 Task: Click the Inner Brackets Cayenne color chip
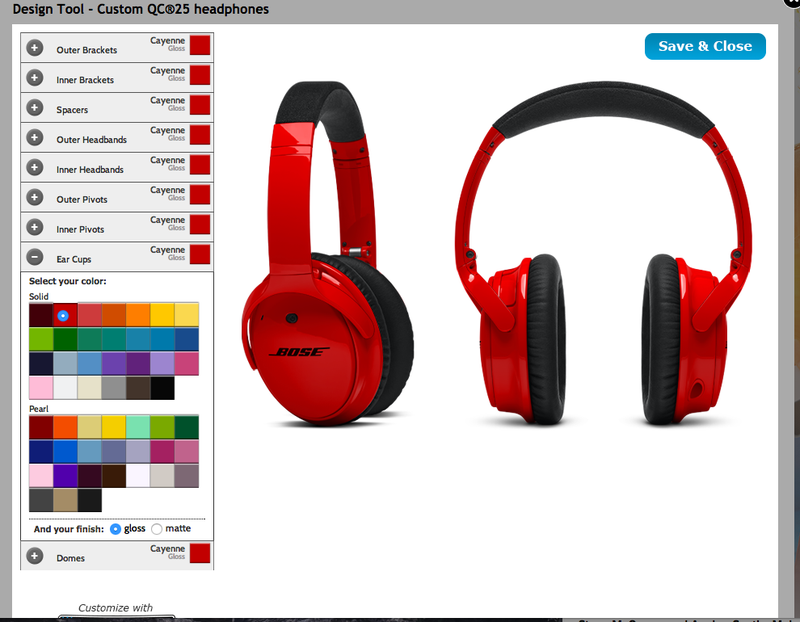coord(200,75)
